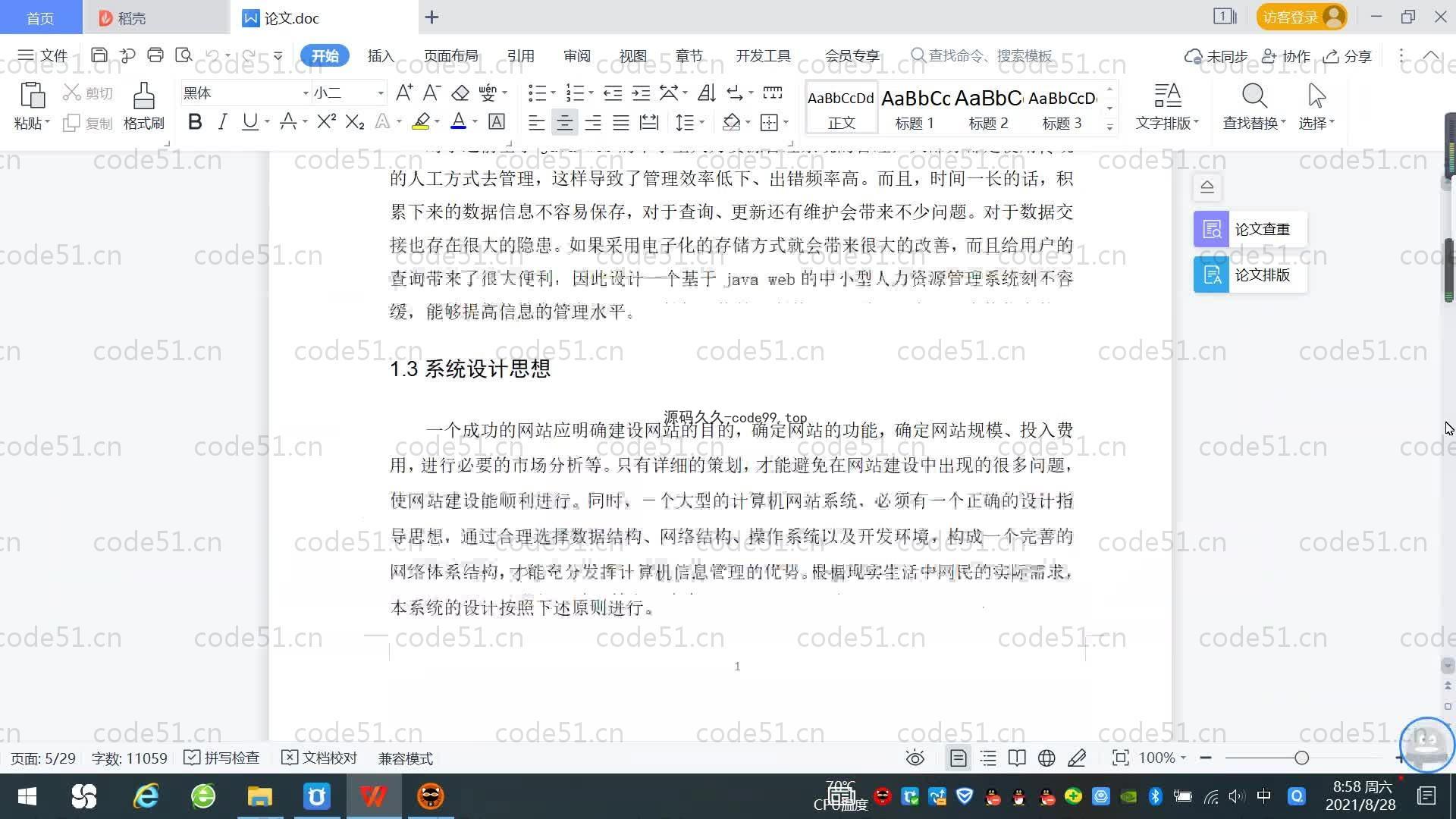Align text right

click(x=592, y=122)
